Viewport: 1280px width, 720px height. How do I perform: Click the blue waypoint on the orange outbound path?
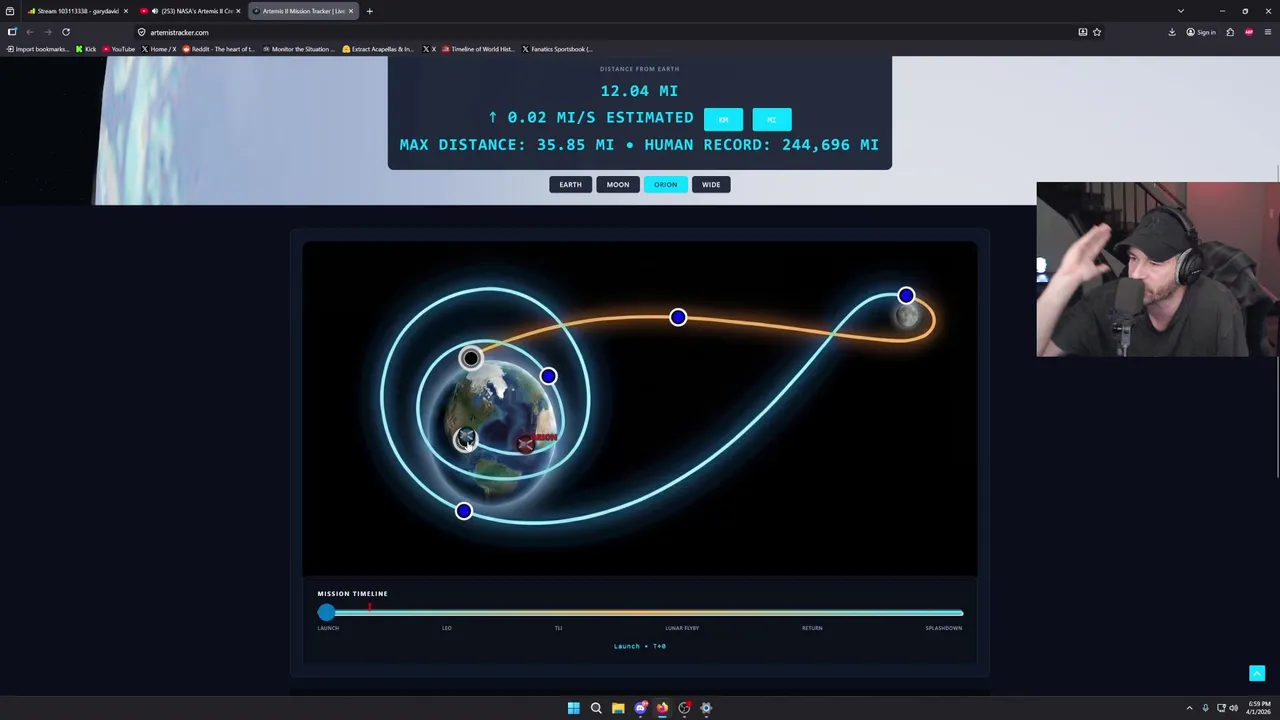(678, 317)
